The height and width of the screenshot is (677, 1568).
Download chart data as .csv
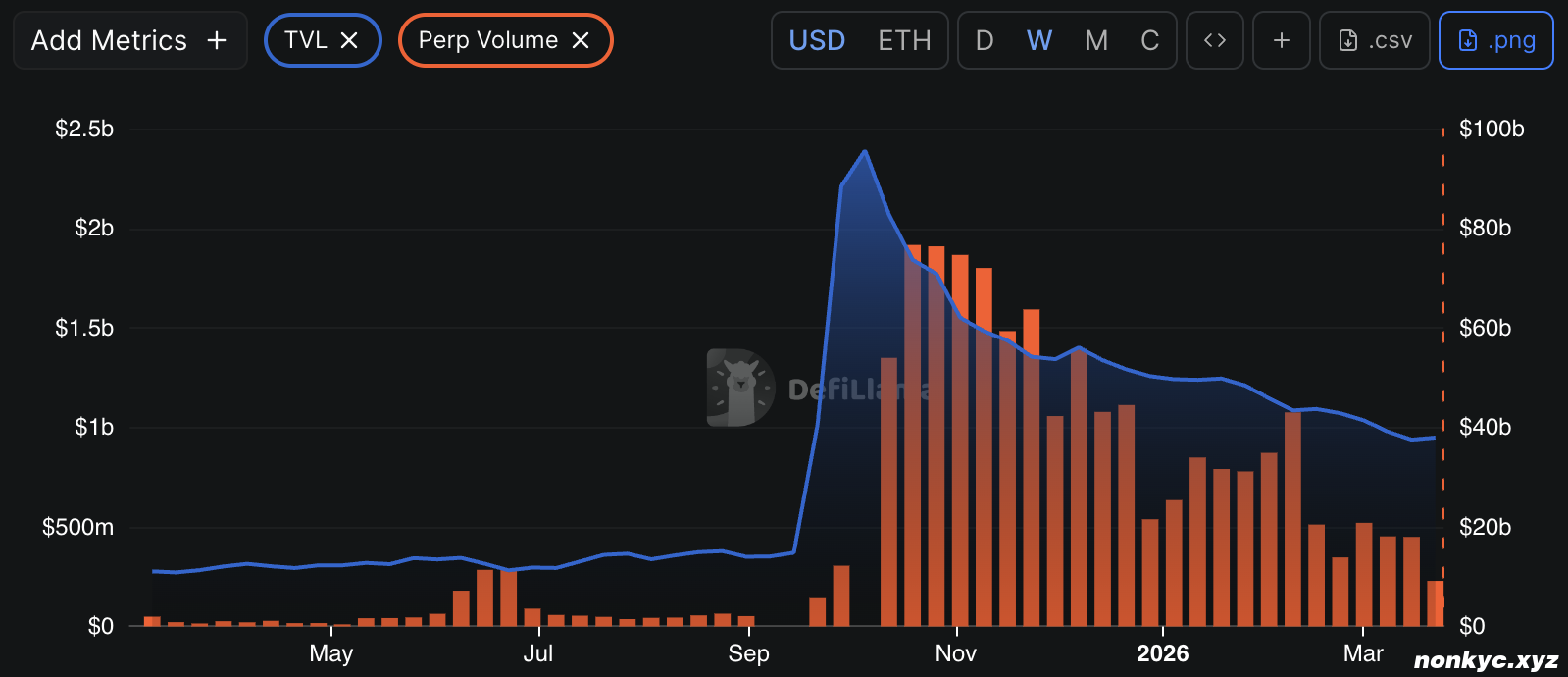(x=1374, y=40)
